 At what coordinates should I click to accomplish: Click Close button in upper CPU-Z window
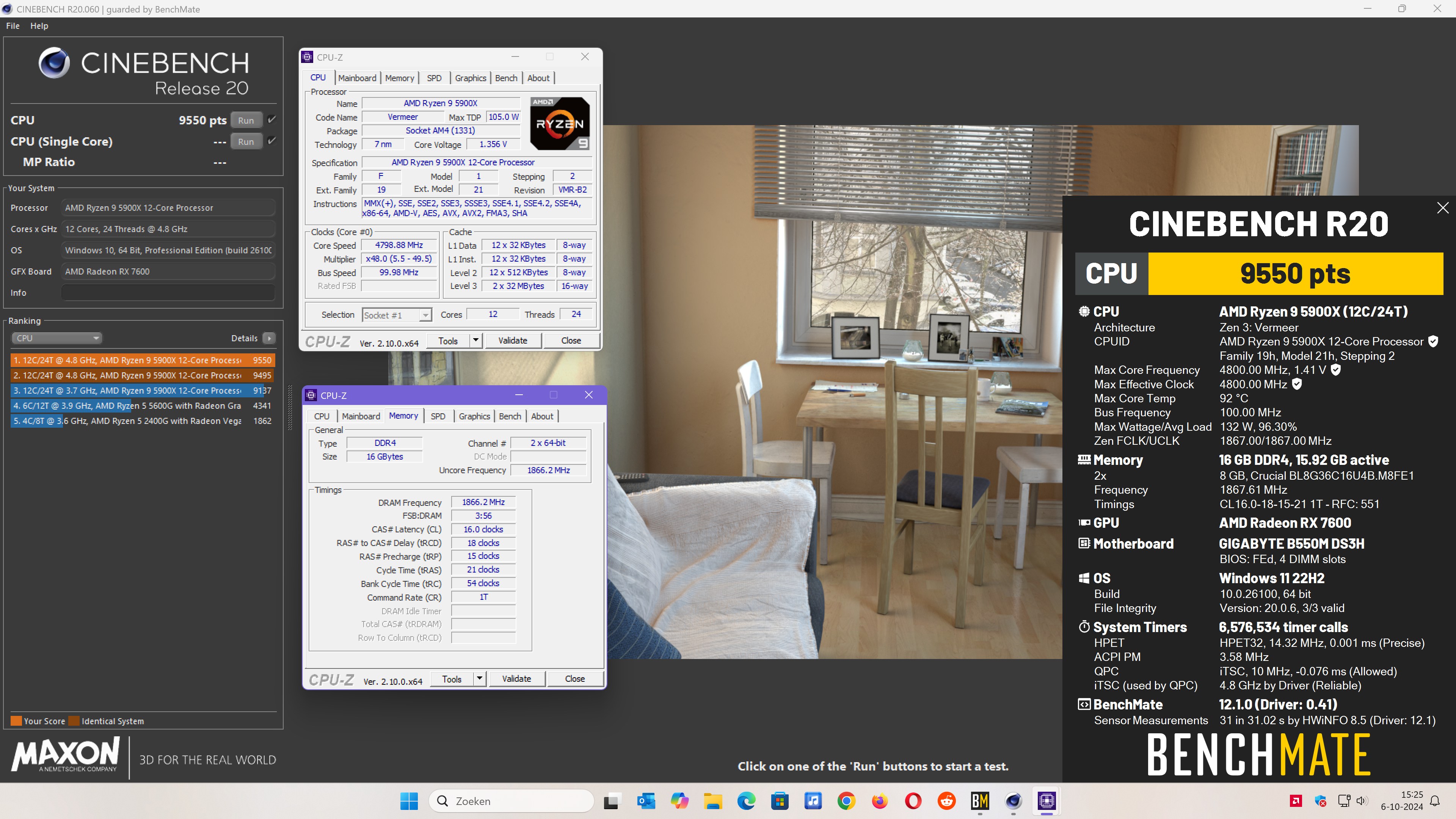coord(571,340)
